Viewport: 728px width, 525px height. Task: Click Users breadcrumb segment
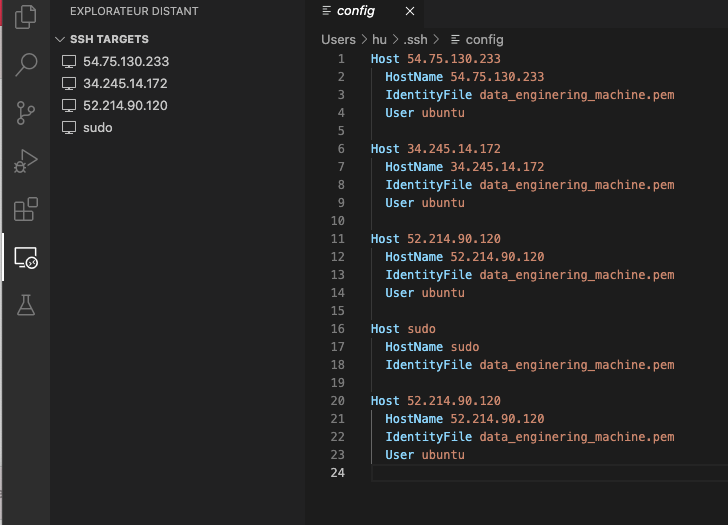pos(338,40)
